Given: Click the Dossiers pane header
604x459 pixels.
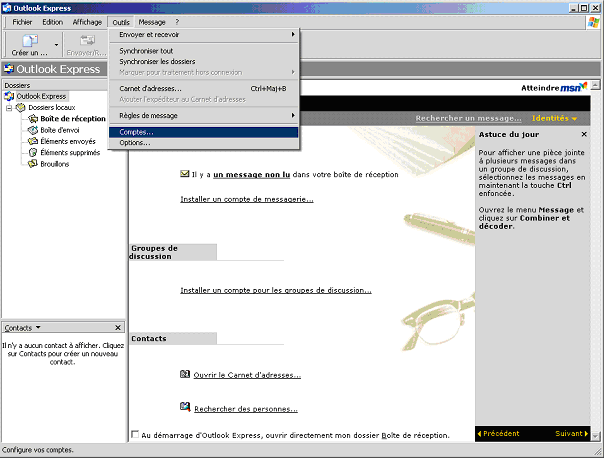Looking at the screenshot, I should pyautogui.click(x=55, y=85).
